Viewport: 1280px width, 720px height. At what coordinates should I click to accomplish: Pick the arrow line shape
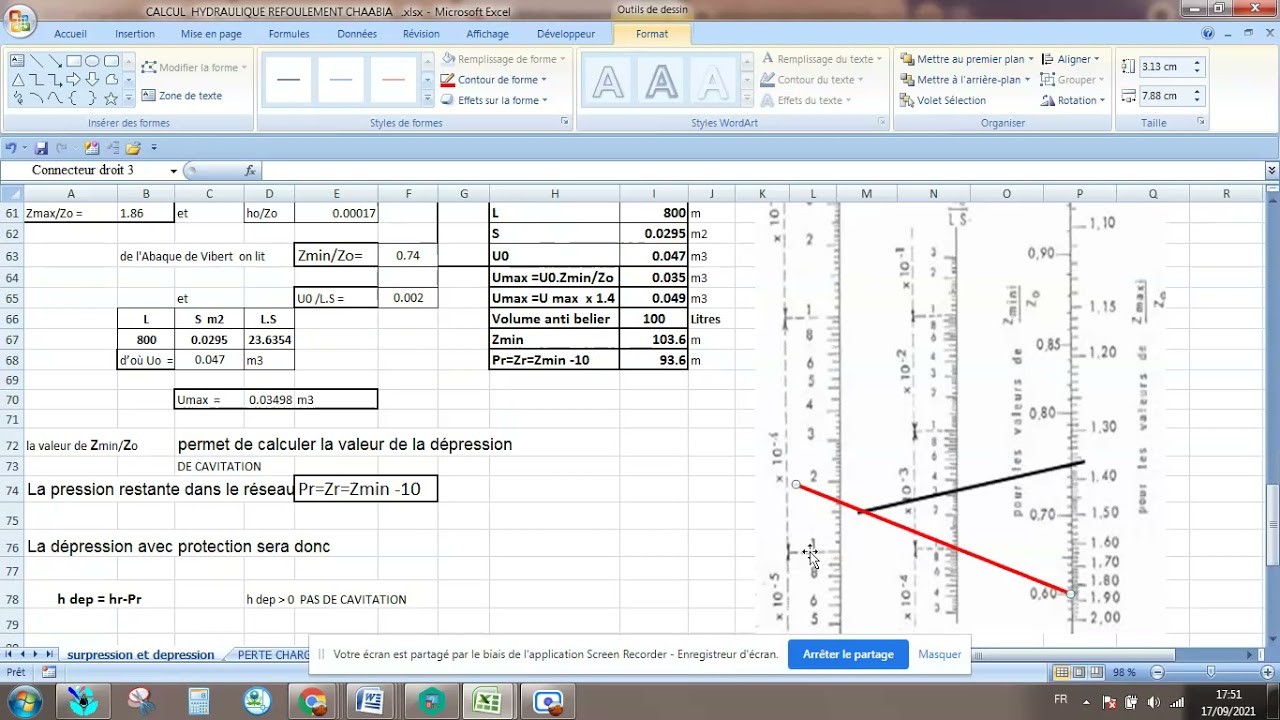(x=54, y=60)
